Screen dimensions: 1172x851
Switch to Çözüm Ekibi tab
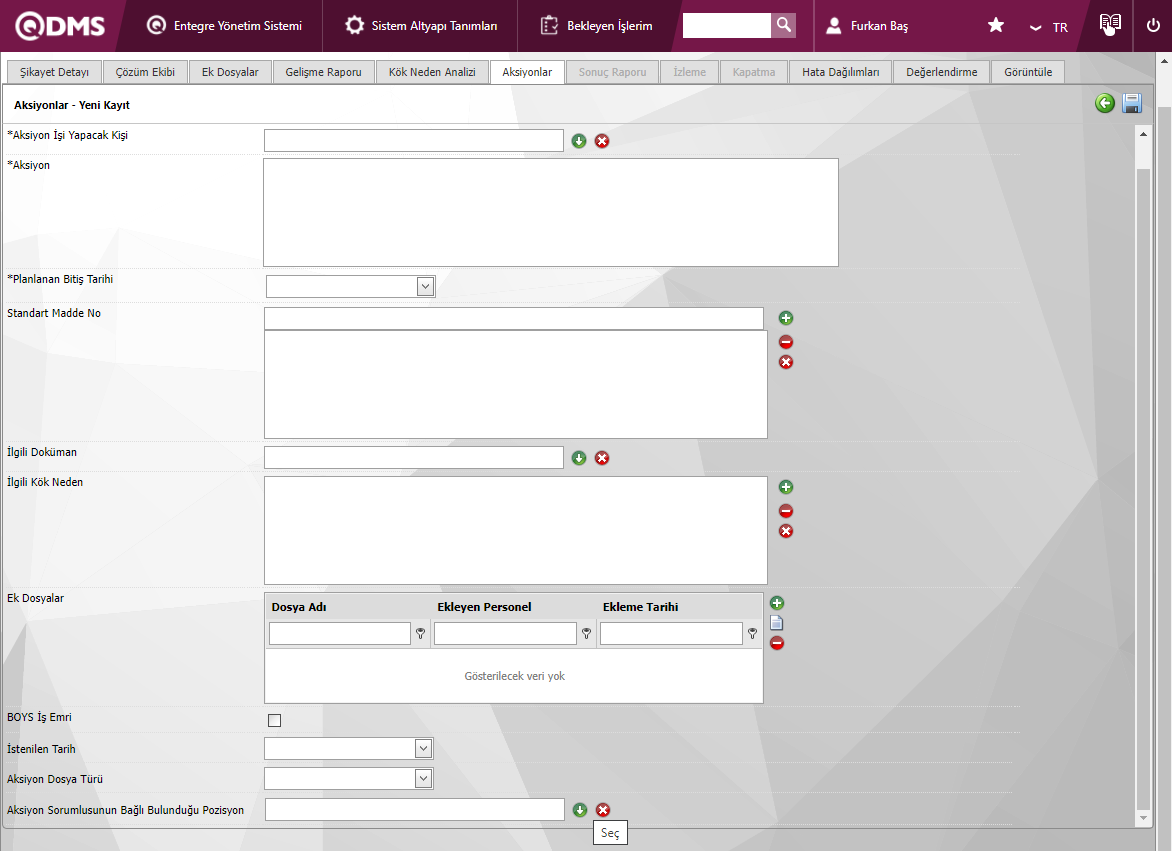(145, 72)
